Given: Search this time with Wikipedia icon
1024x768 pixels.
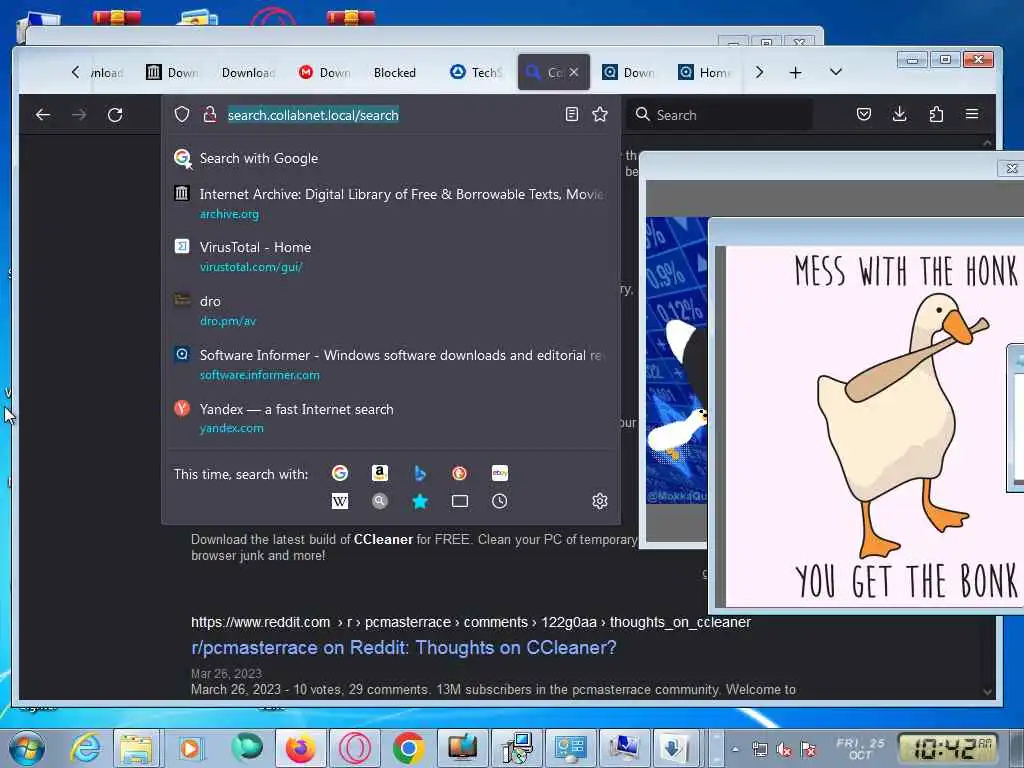Looking at the screenshot, I should pyautogui.click(x=340, y=501).
